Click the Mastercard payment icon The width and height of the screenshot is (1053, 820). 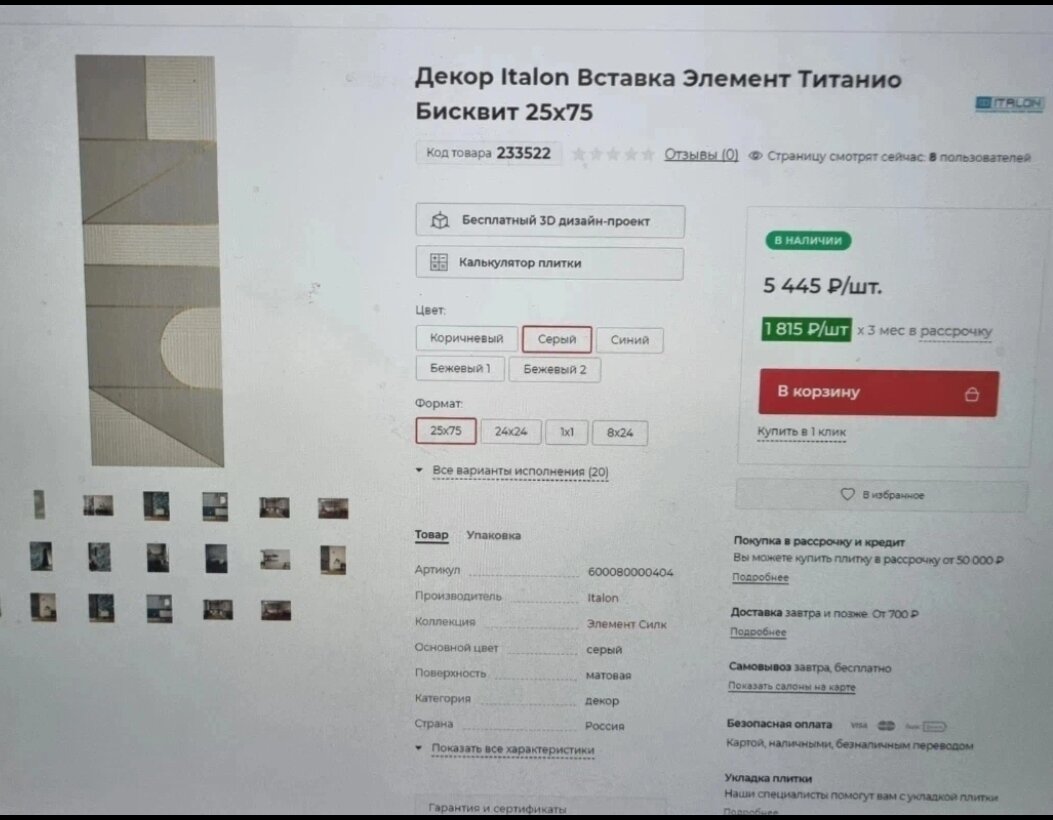pos(886,725)
